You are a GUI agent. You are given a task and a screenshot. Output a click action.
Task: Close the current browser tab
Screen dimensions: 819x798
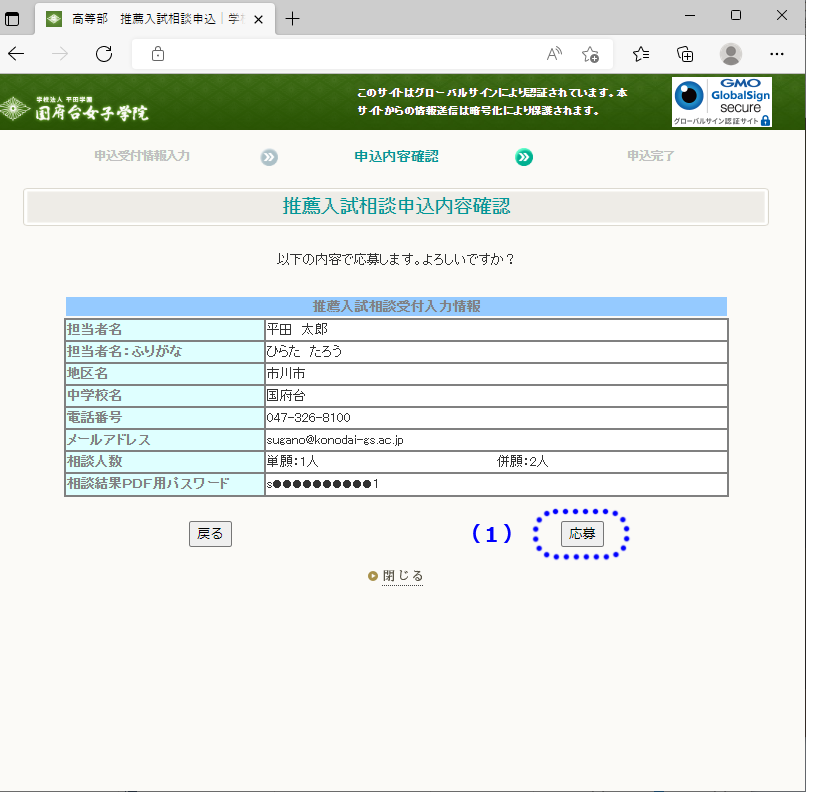pyautogui.click(x=260, y=18)
